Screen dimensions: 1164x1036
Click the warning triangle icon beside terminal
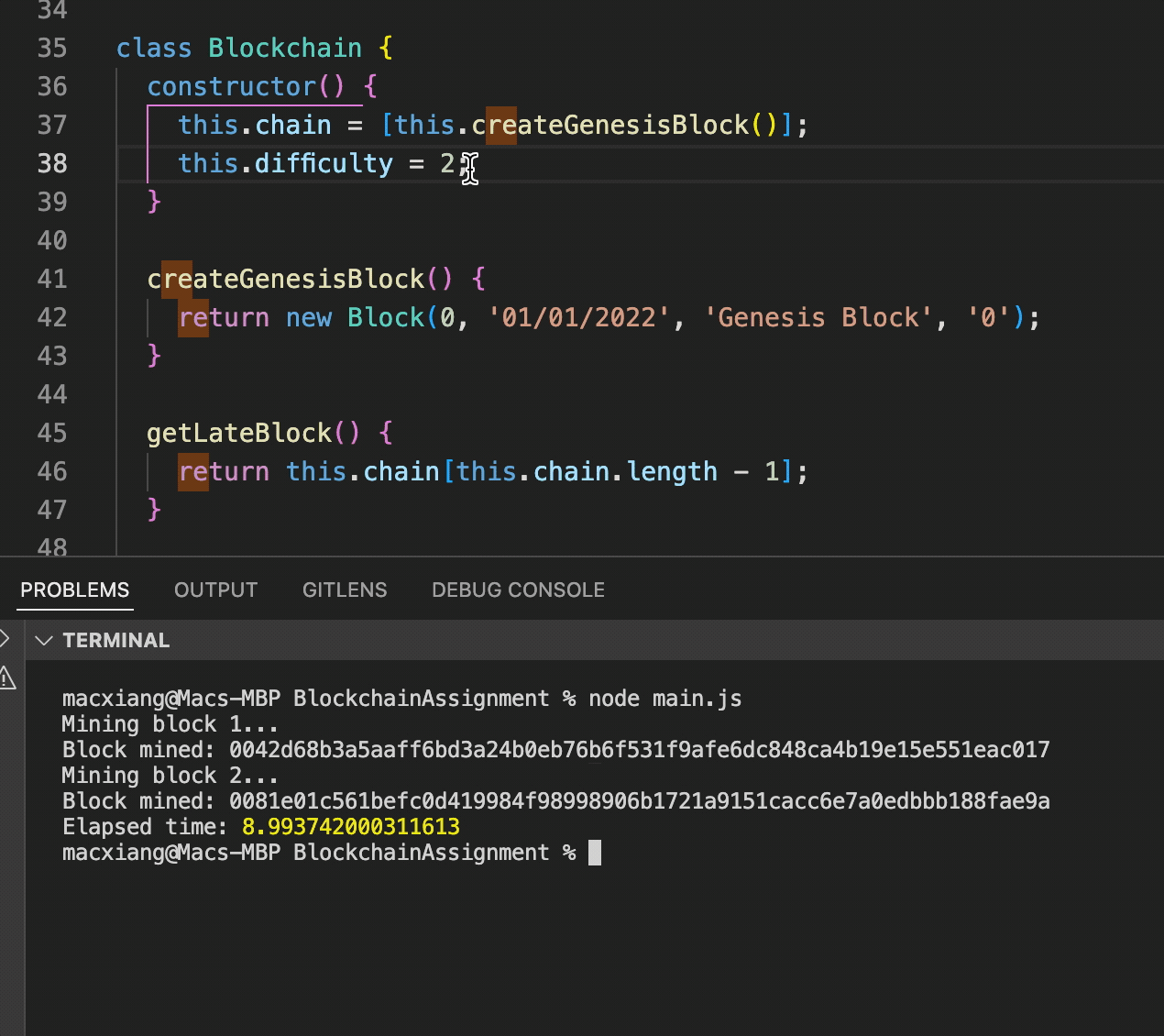tap(7, 678)
